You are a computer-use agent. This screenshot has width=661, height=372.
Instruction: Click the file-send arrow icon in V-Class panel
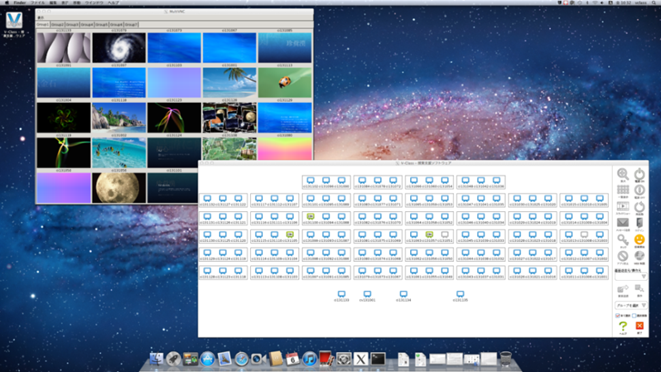[623, 289]
